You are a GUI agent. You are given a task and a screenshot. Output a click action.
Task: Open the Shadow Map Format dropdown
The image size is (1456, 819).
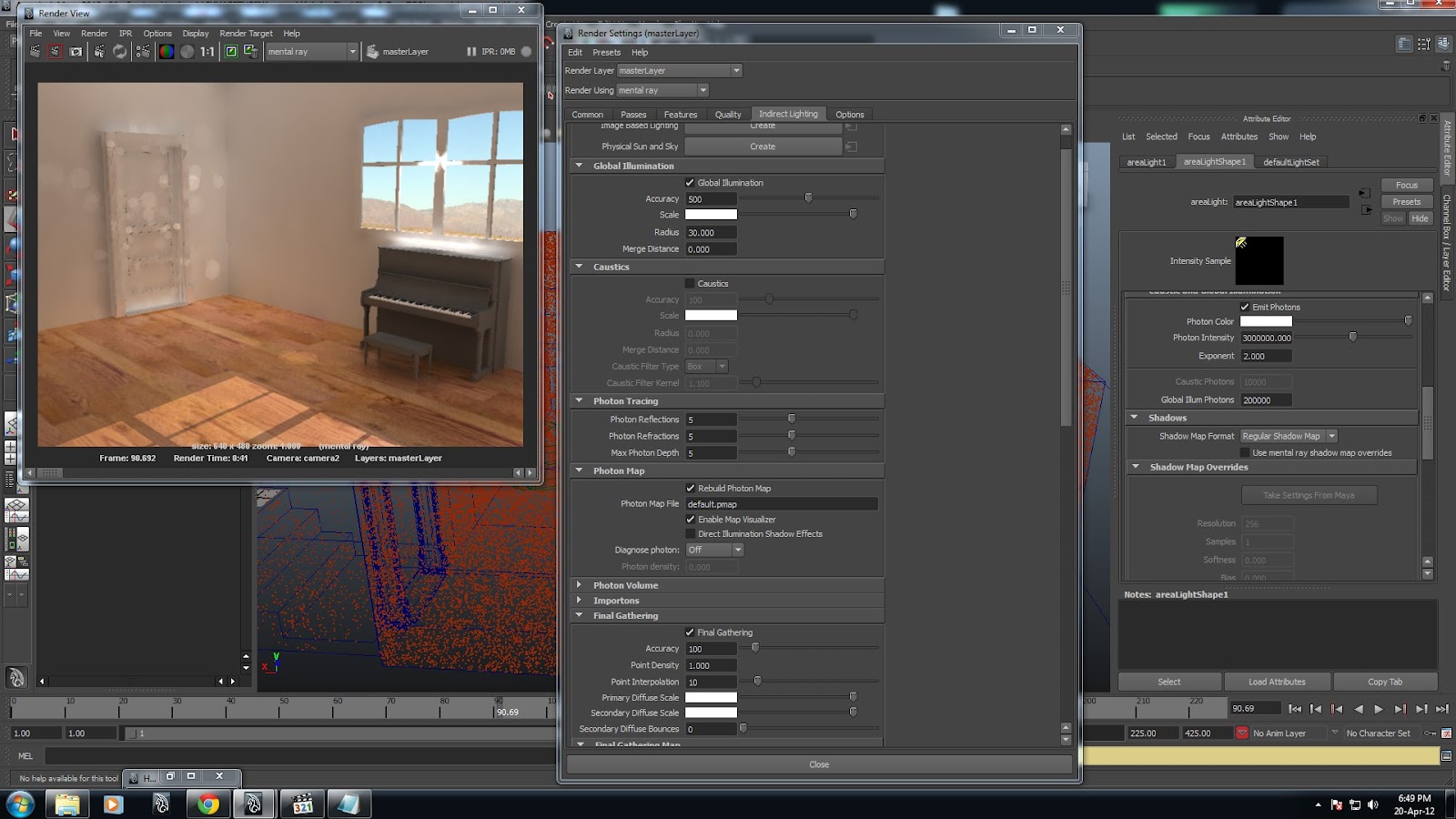[1289, 436]
